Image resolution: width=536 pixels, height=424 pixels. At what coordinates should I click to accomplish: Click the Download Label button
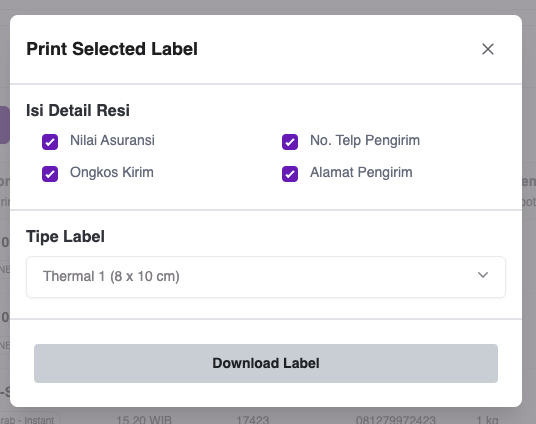click(x=266, y=363)
